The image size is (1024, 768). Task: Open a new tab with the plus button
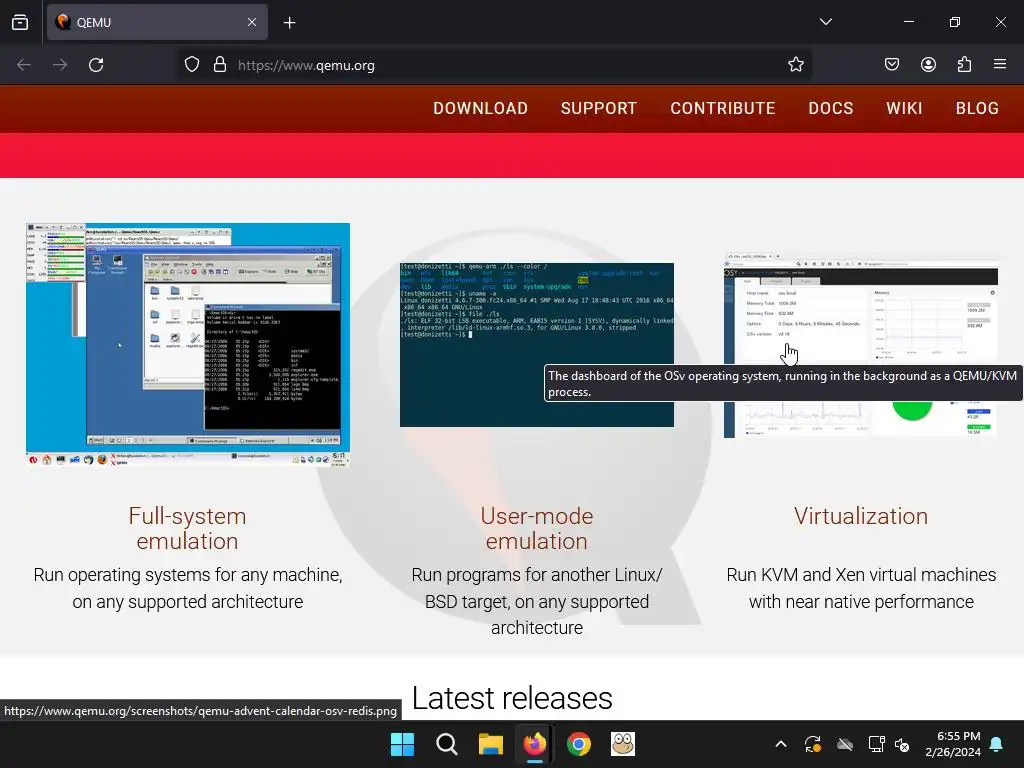290,23
